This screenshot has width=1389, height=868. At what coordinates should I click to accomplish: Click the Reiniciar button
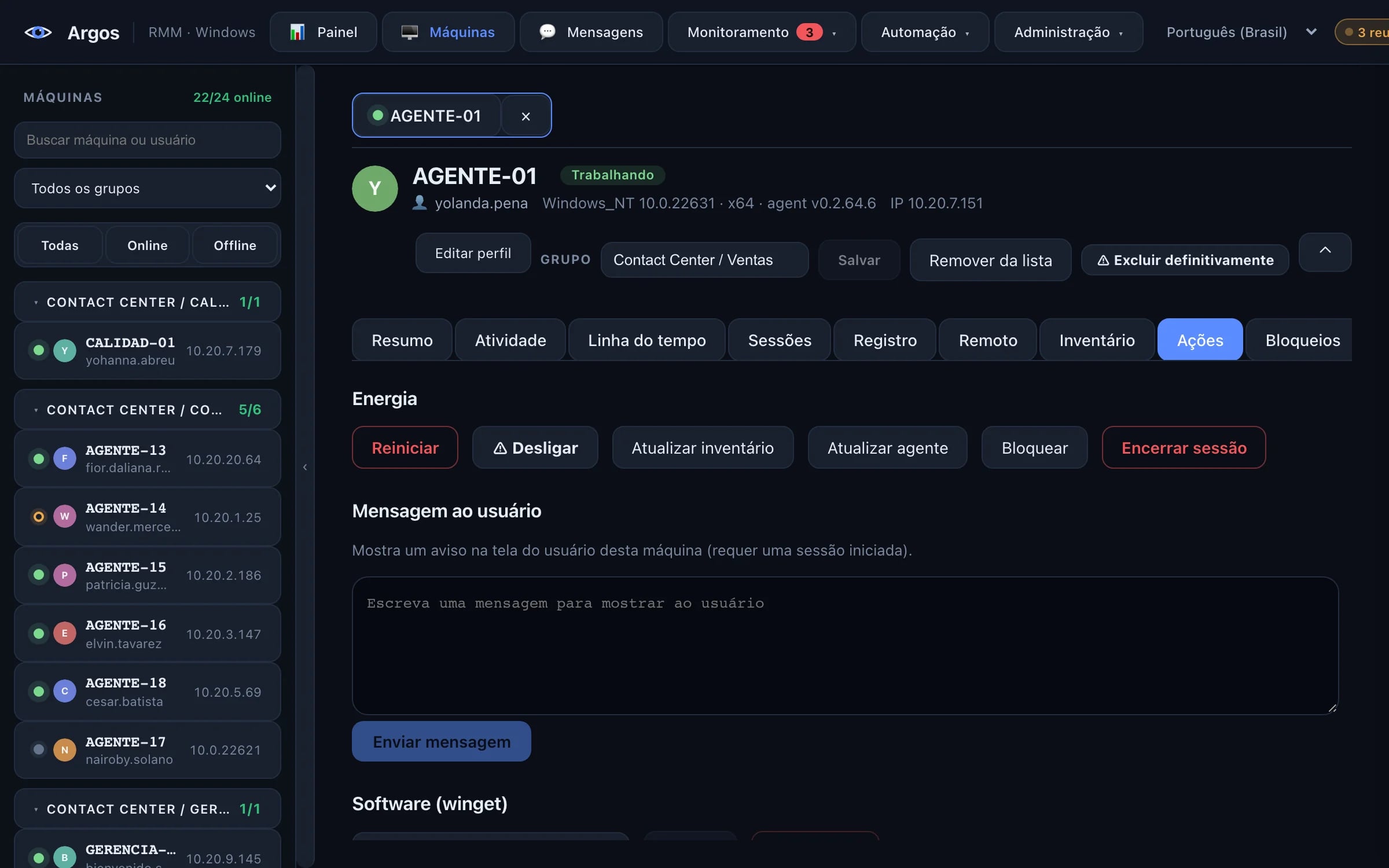tap(405, 447)
